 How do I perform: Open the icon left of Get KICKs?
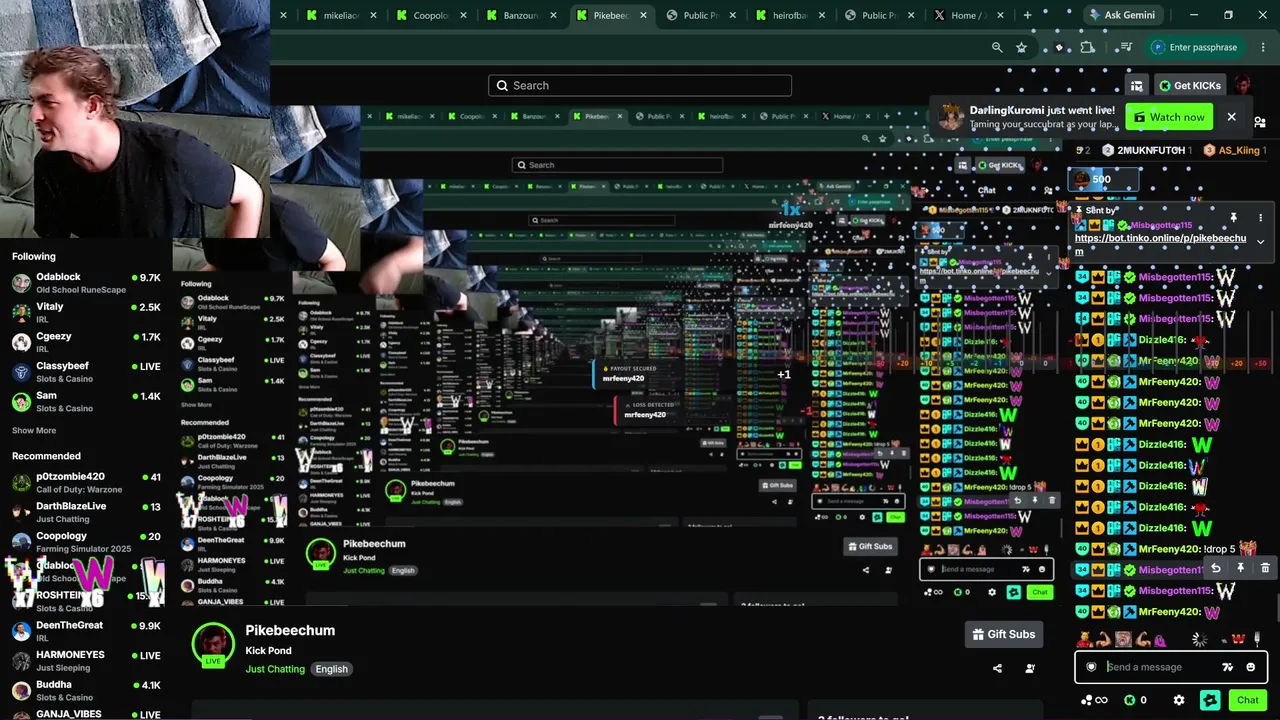[1137, 85]
